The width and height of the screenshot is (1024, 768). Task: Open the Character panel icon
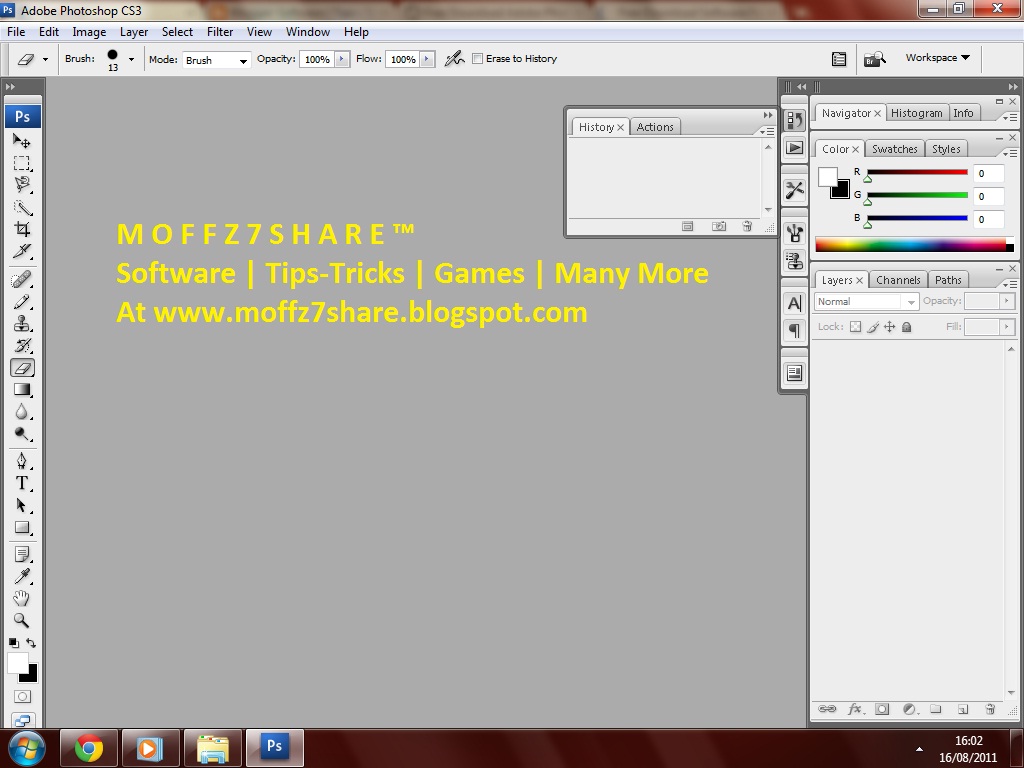pos(794,304)
